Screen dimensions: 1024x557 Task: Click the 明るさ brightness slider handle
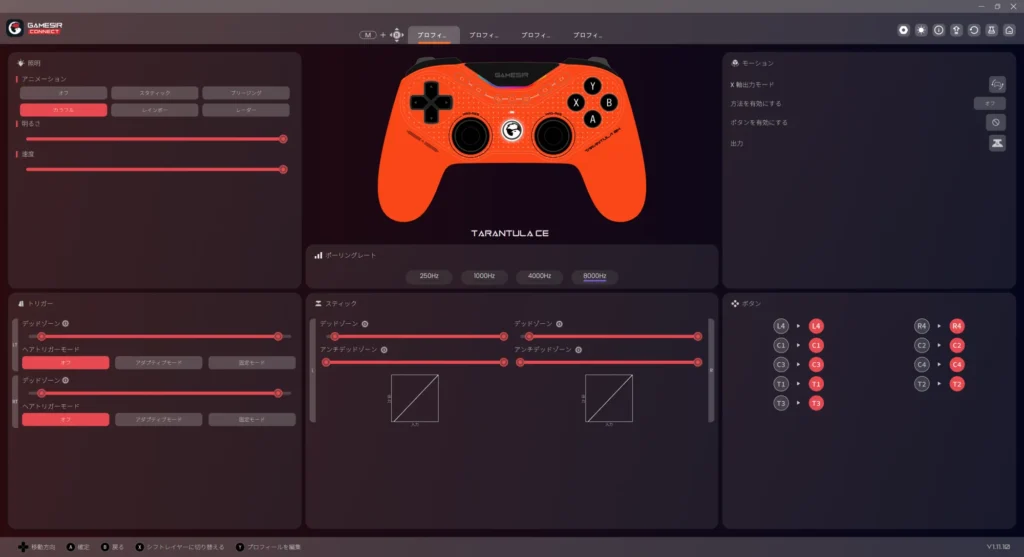[x=283, y=139]
